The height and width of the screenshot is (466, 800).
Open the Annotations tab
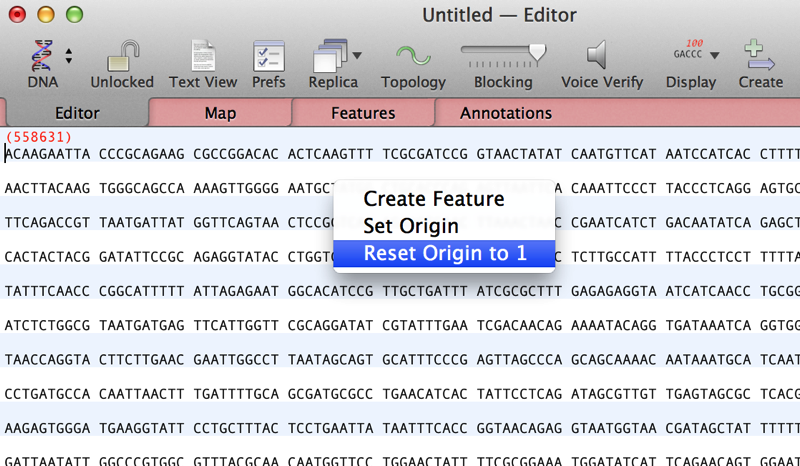coord(506,113)
